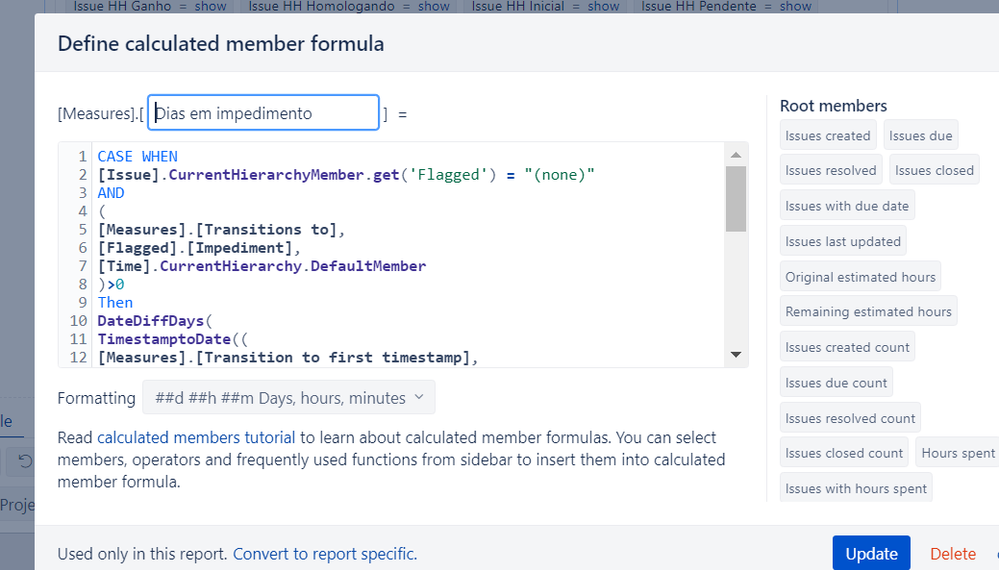
Task: Click the 'Root members' heading
Action: 833,106
